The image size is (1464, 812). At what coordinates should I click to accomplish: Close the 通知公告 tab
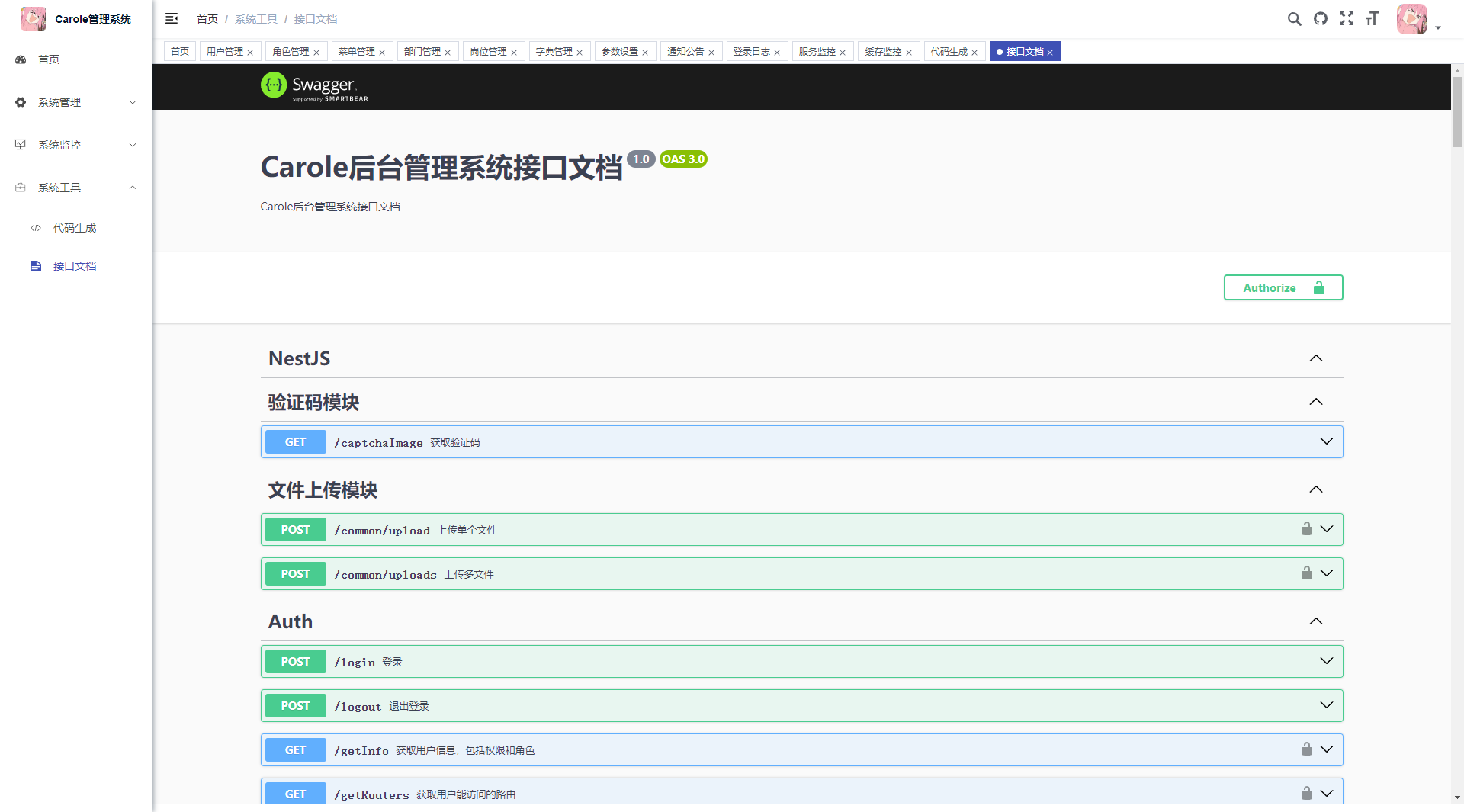(x=711, y=53)
